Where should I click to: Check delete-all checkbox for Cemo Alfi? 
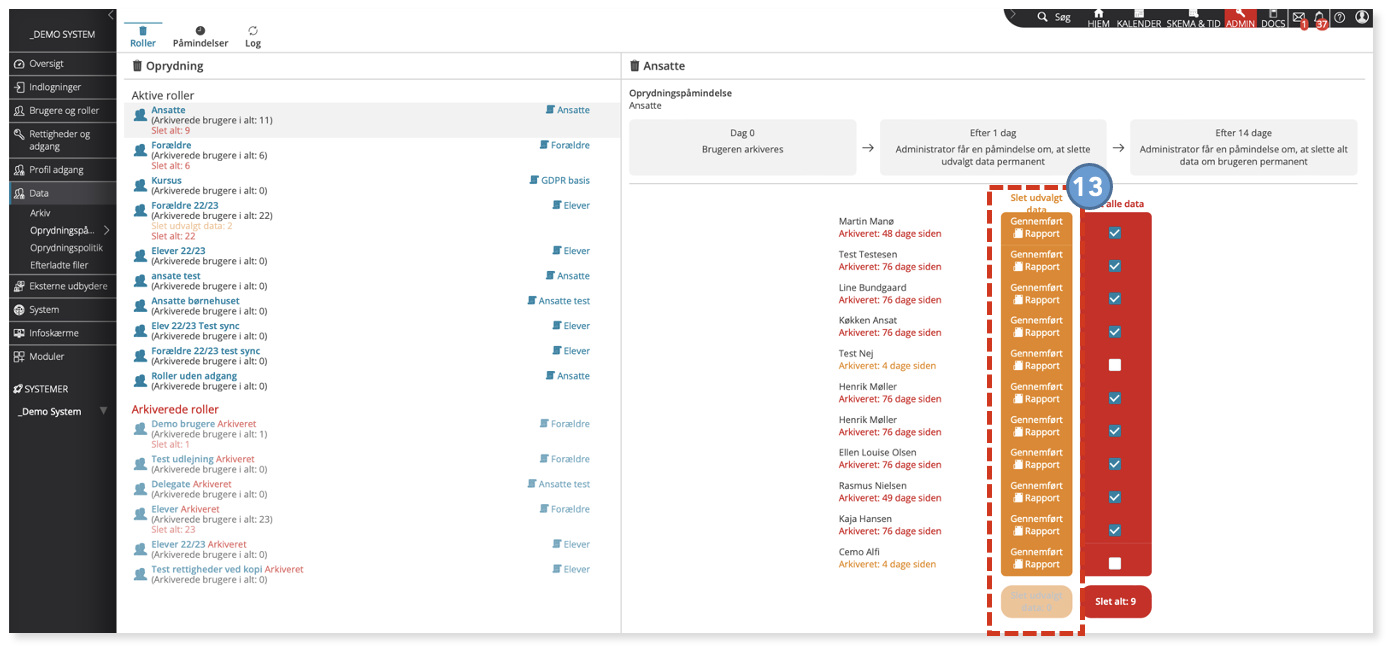coord(1115,563)
